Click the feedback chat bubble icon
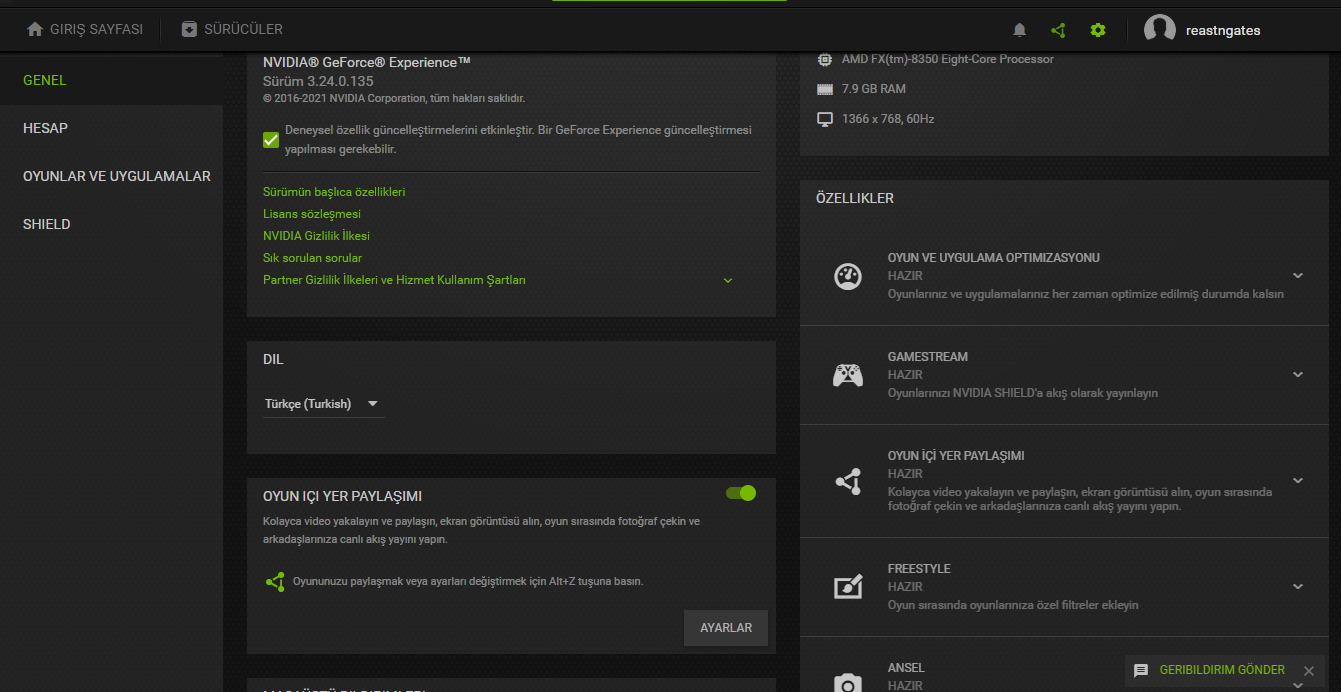 [x=1141, y=670]
